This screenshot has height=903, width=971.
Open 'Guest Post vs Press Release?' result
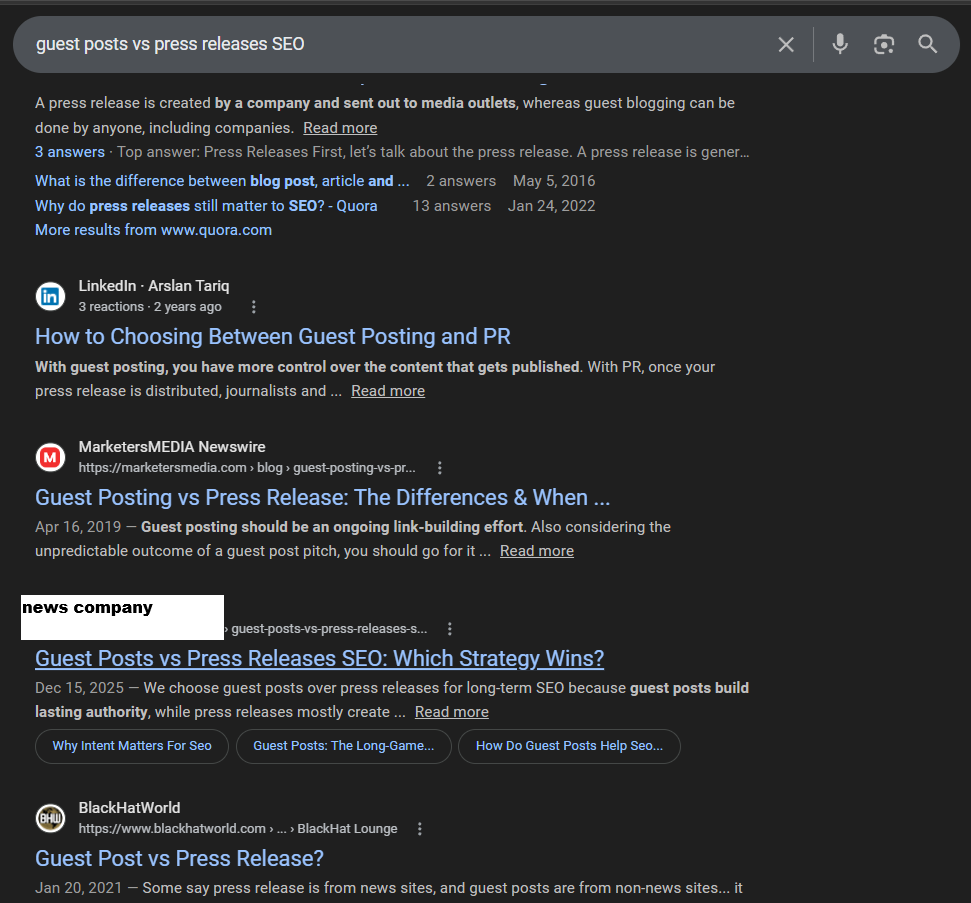[179, 858]
